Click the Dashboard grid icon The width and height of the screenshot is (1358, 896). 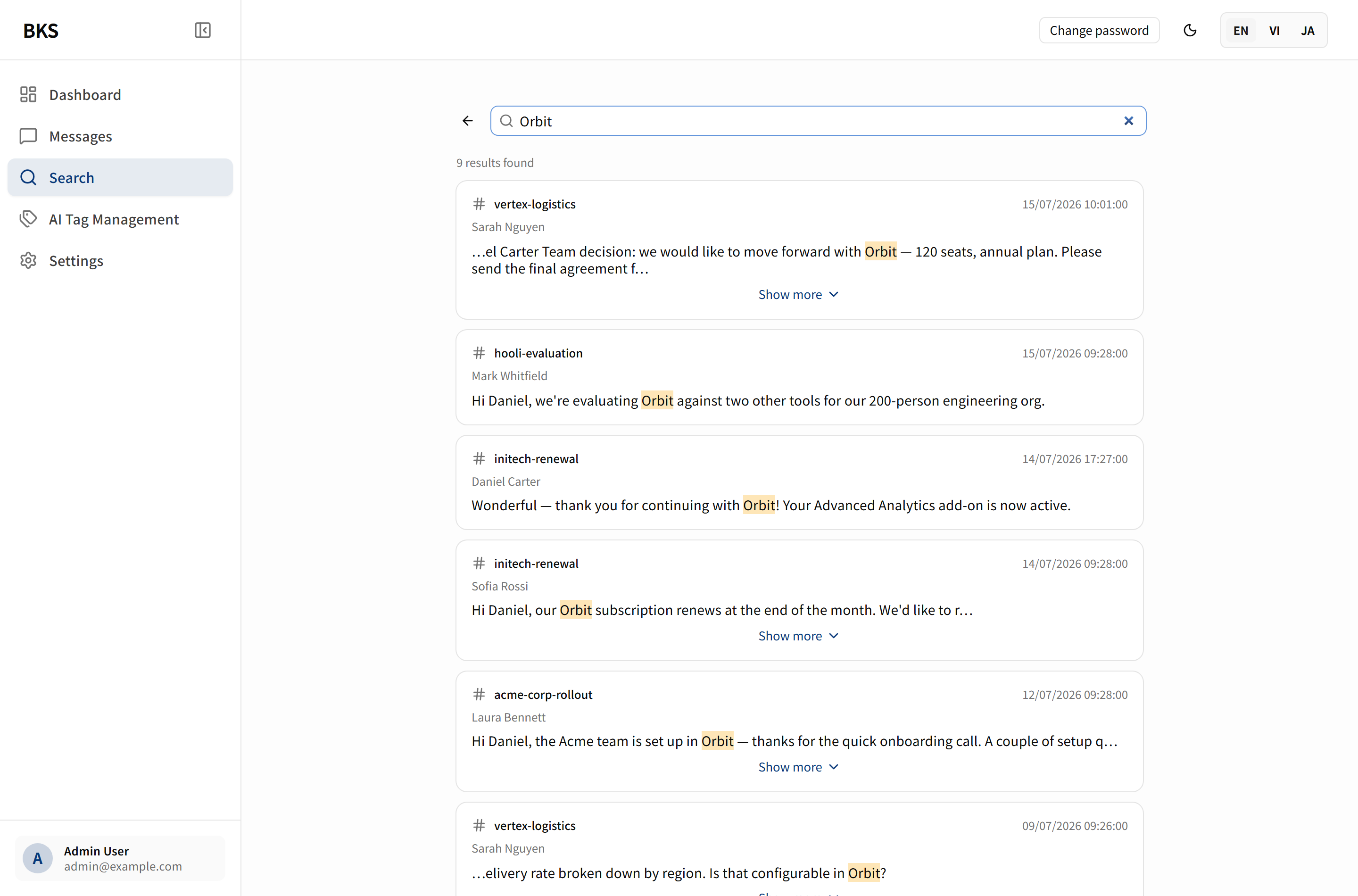point(28,94)
